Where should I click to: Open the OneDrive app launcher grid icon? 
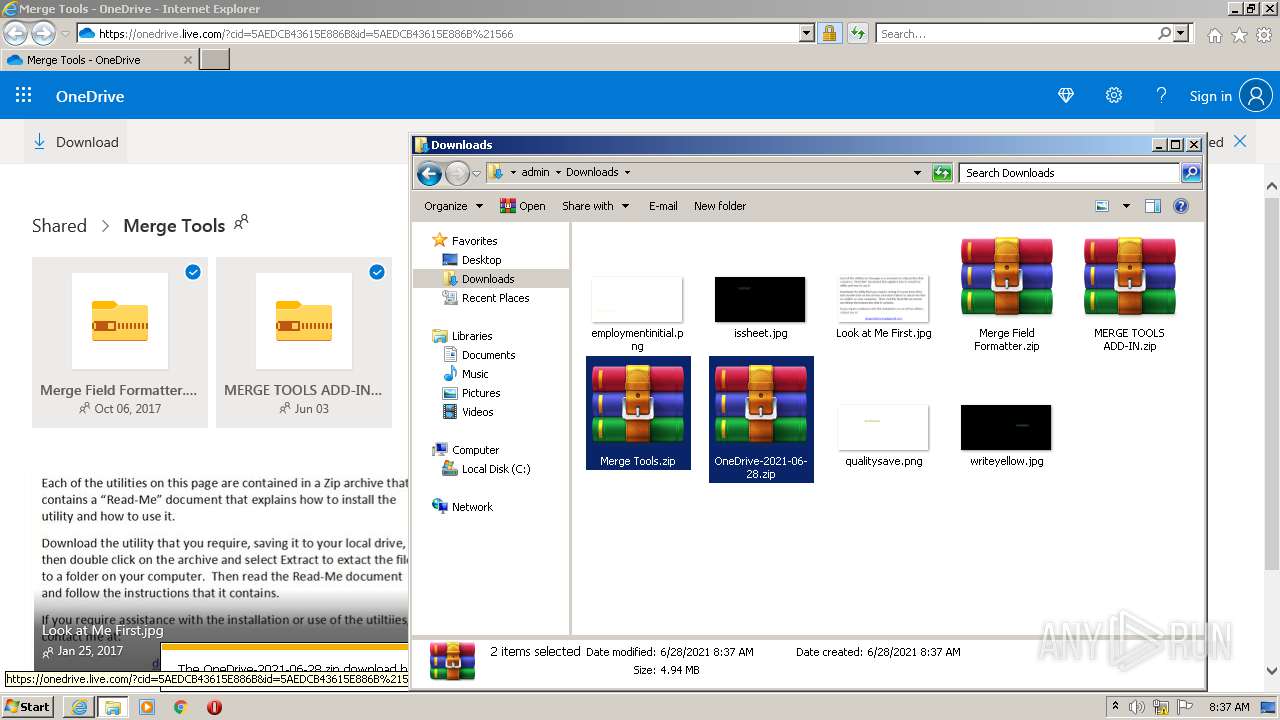pos(24,96)
